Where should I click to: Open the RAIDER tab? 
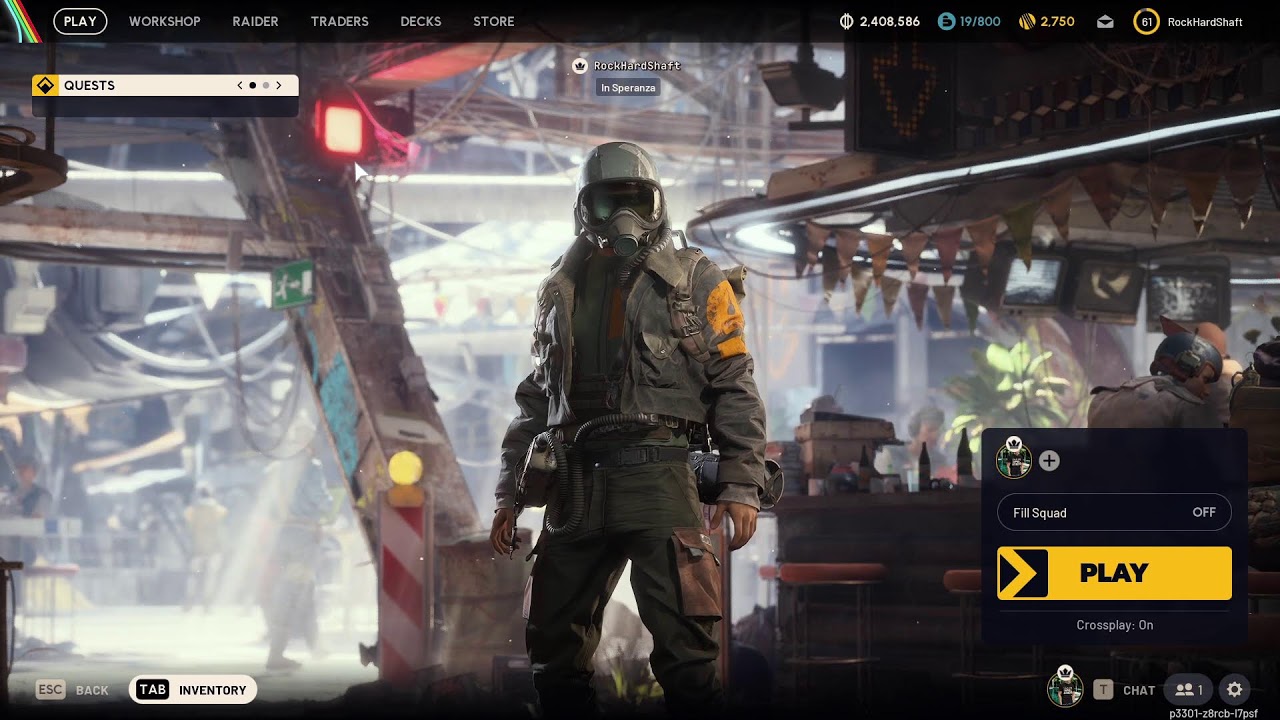click(x=255, y=21)
